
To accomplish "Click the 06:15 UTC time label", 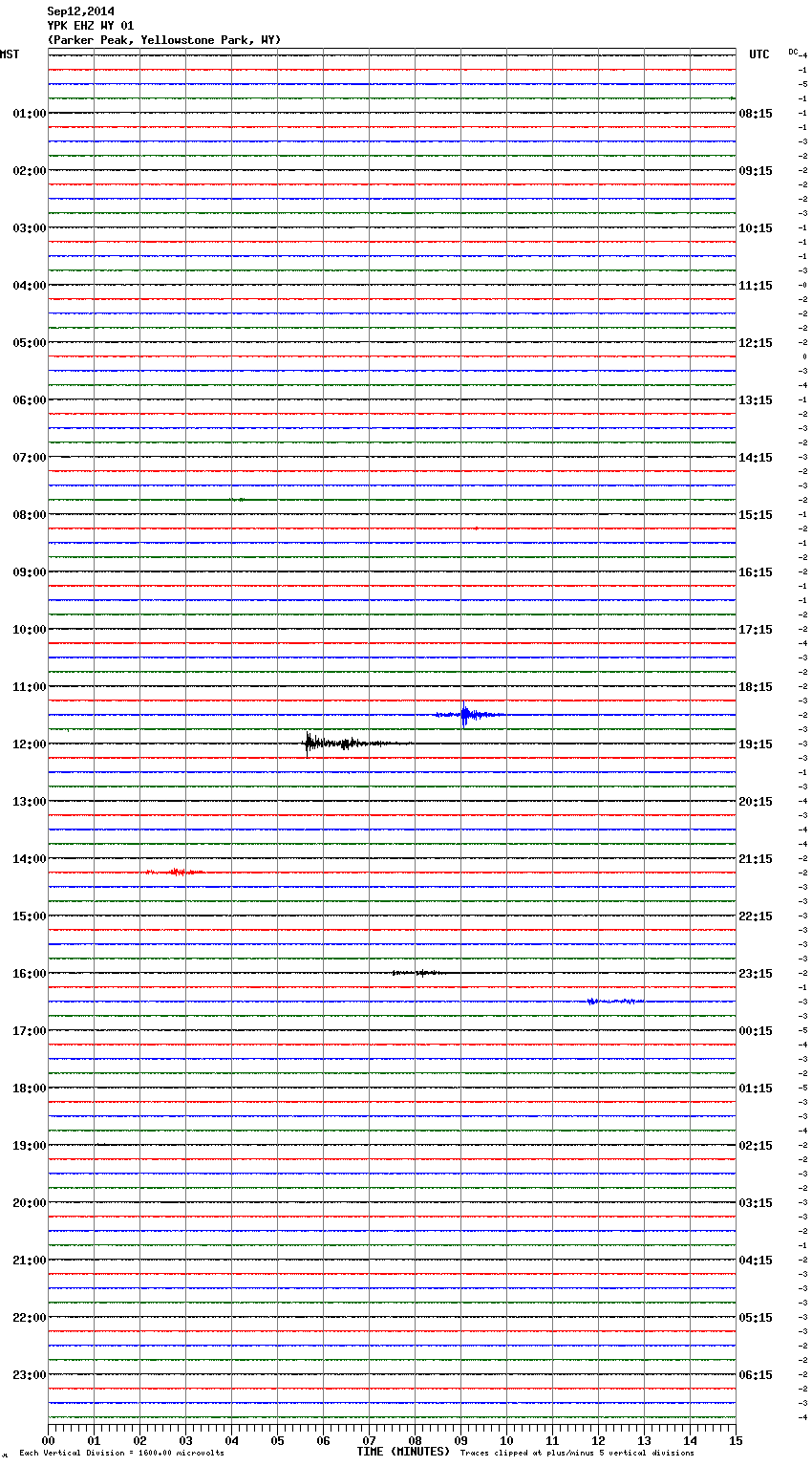I will (x=756, y=1375).
